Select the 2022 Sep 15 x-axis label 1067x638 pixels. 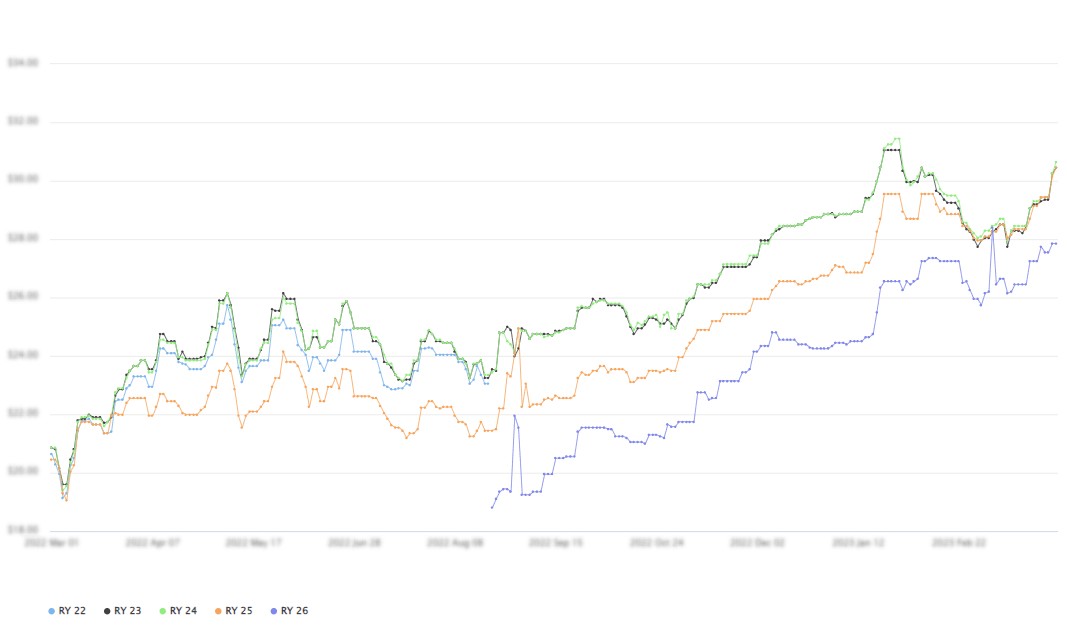tap(555, 543)
